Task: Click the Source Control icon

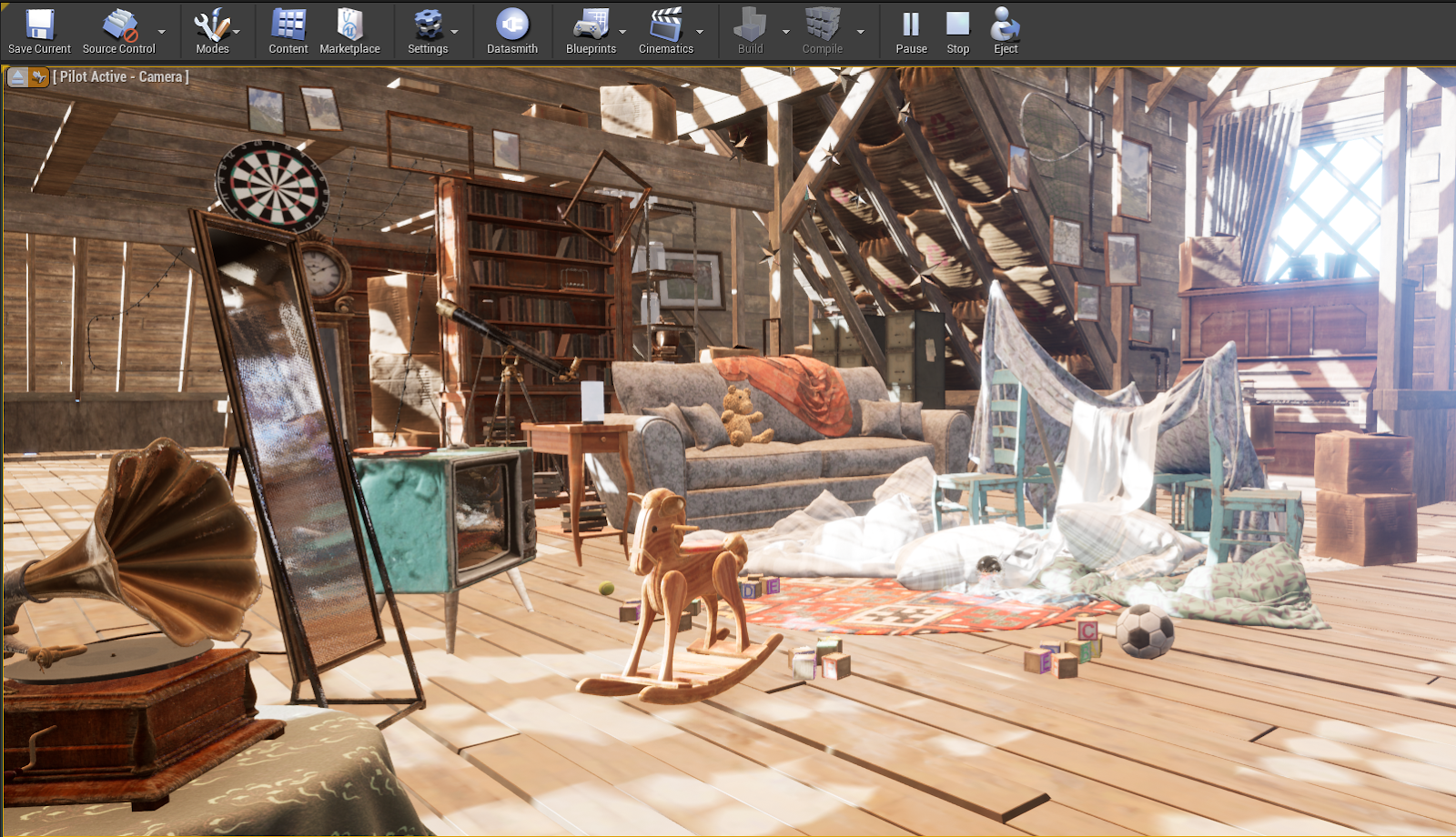Action: click(117, 27)
